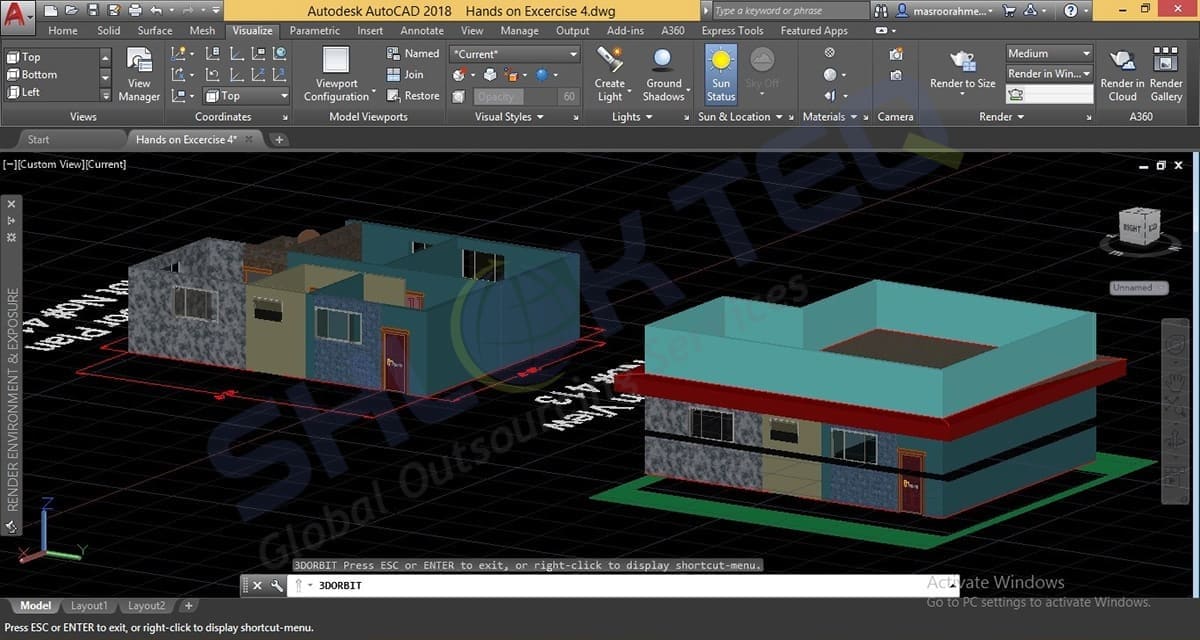Image resolution: width=1200 pixels, height=640 pixels.
Task: Open the Parametric ribbon tab
Action: (x=315, y=31)
